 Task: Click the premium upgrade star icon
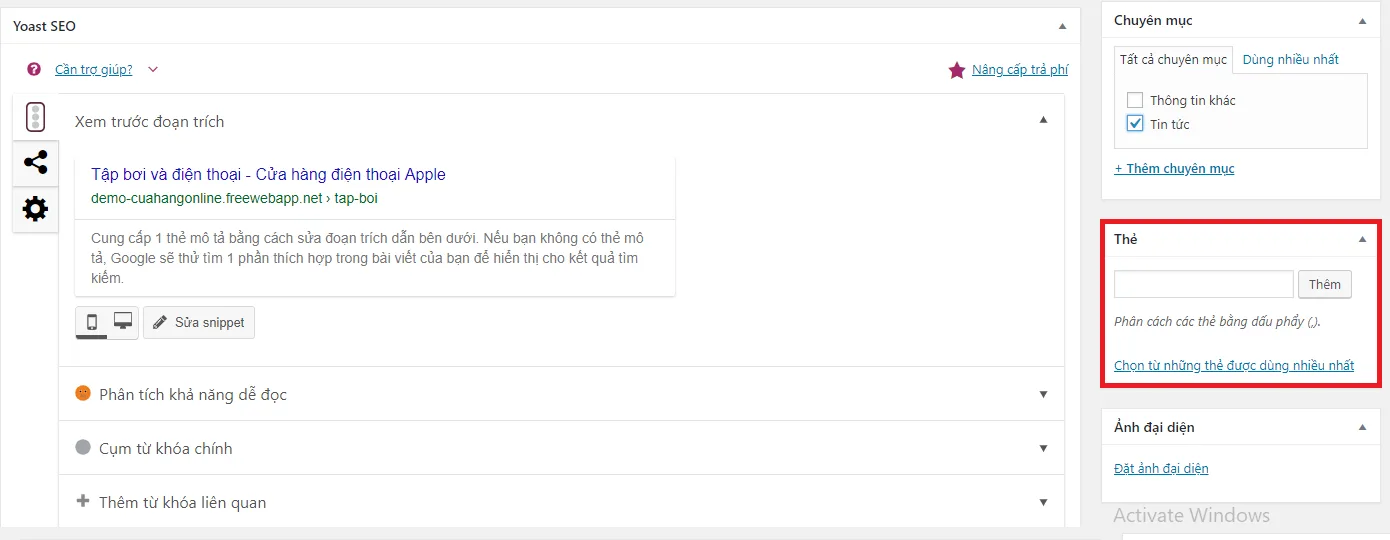click(957, 70)
